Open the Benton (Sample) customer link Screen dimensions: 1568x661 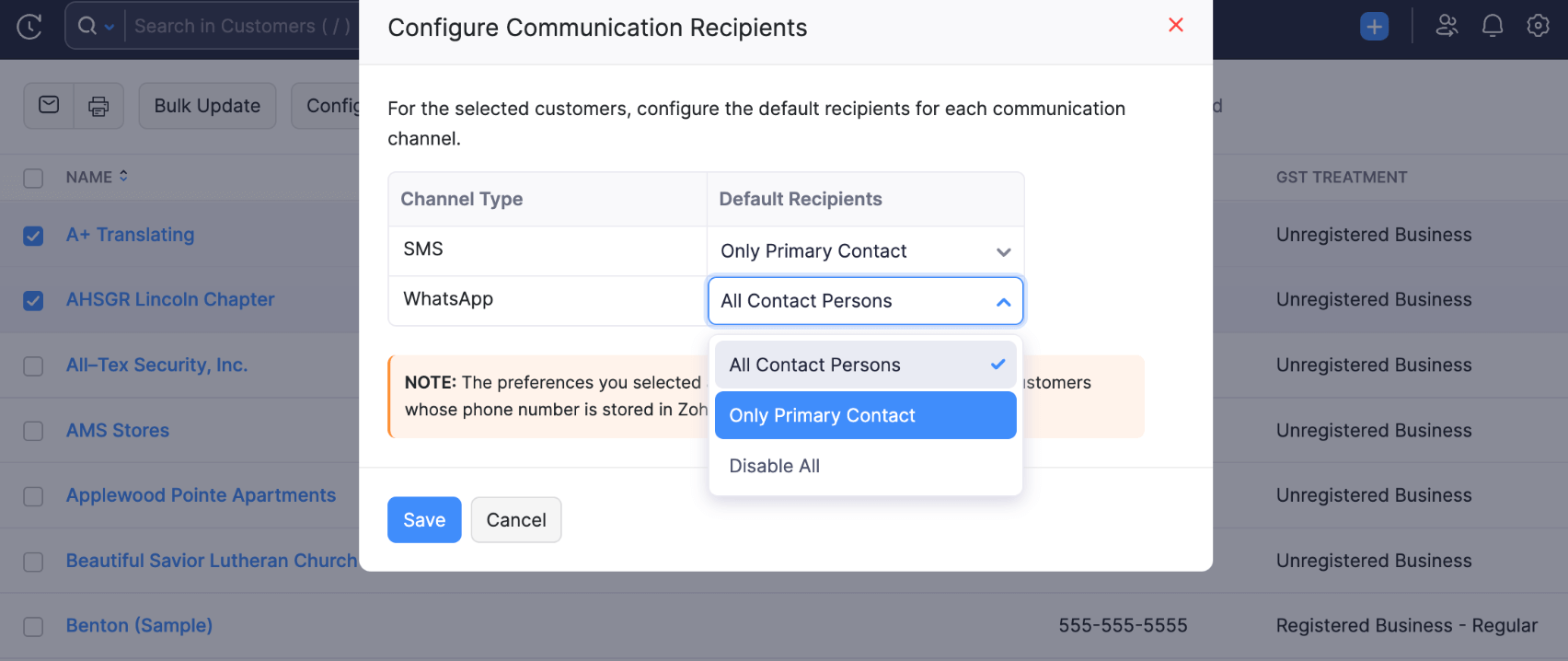pos(138,625)
